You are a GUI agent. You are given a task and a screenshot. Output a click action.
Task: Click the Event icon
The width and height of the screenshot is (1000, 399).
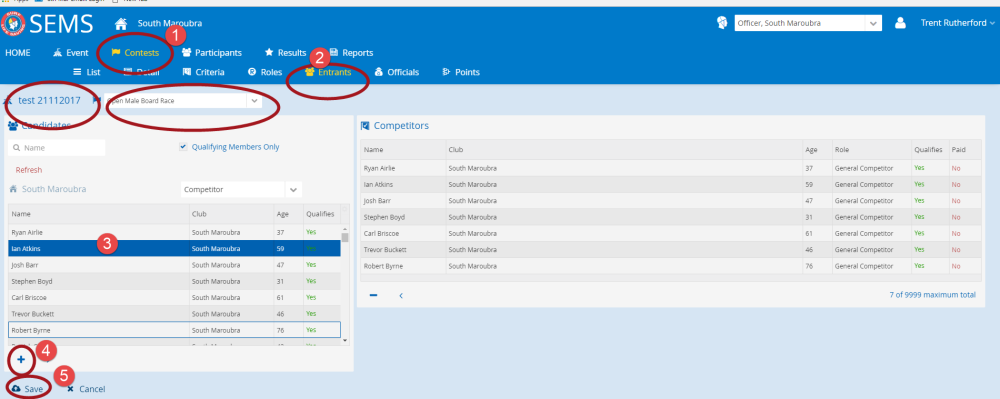pyautogui.click(x=57, y=53)
